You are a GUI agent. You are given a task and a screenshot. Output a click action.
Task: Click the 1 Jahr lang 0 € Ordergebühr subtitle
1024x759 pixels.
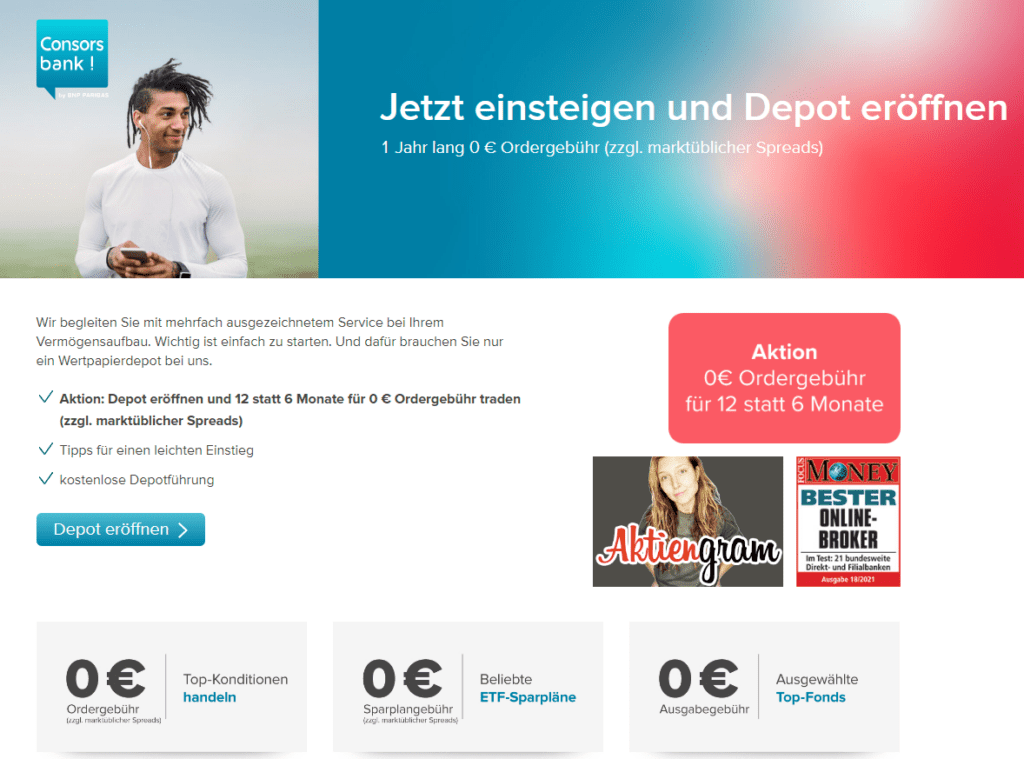pos(601,148)
